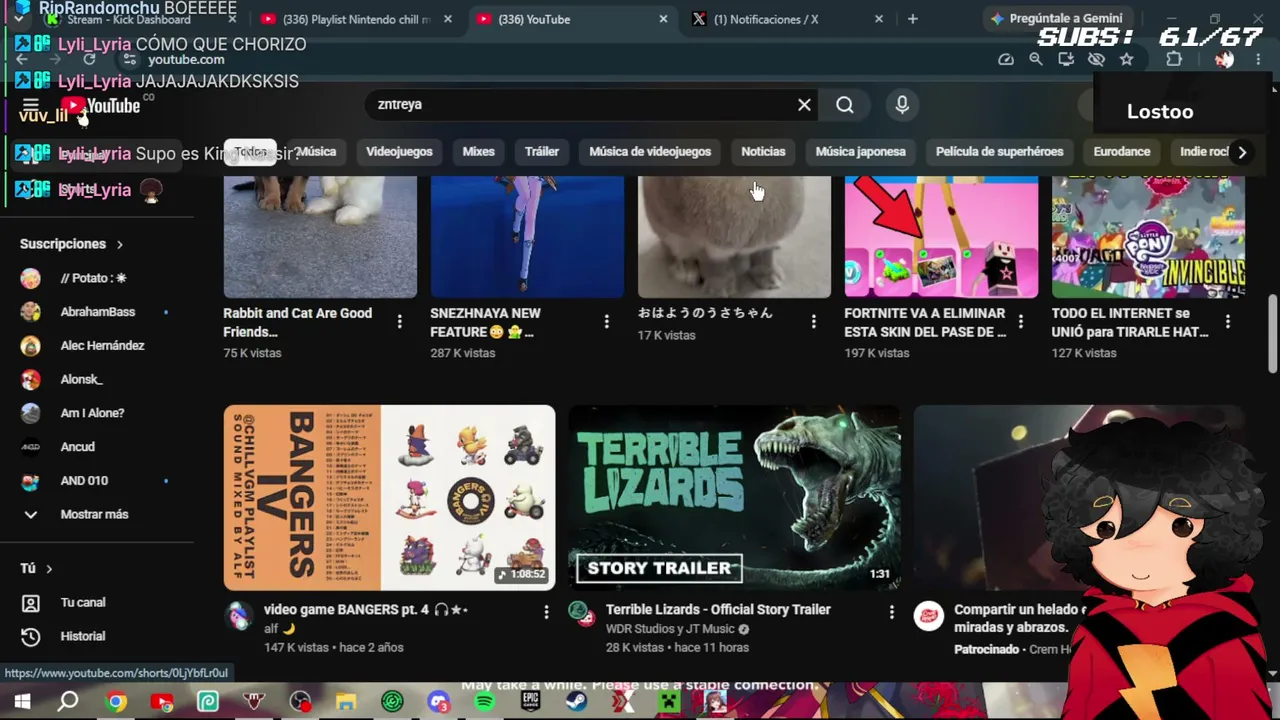Bookmark this page with the star
The height and width of the screenshot is (720, 1280).
click(x=1126, y=60)
